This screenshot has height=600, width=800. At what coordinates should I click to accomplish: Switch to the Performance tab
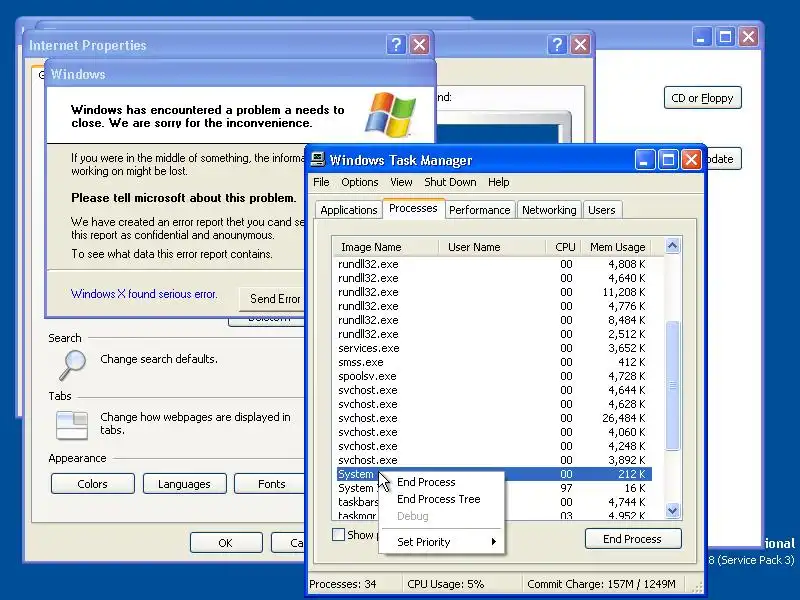pos(480,210)
